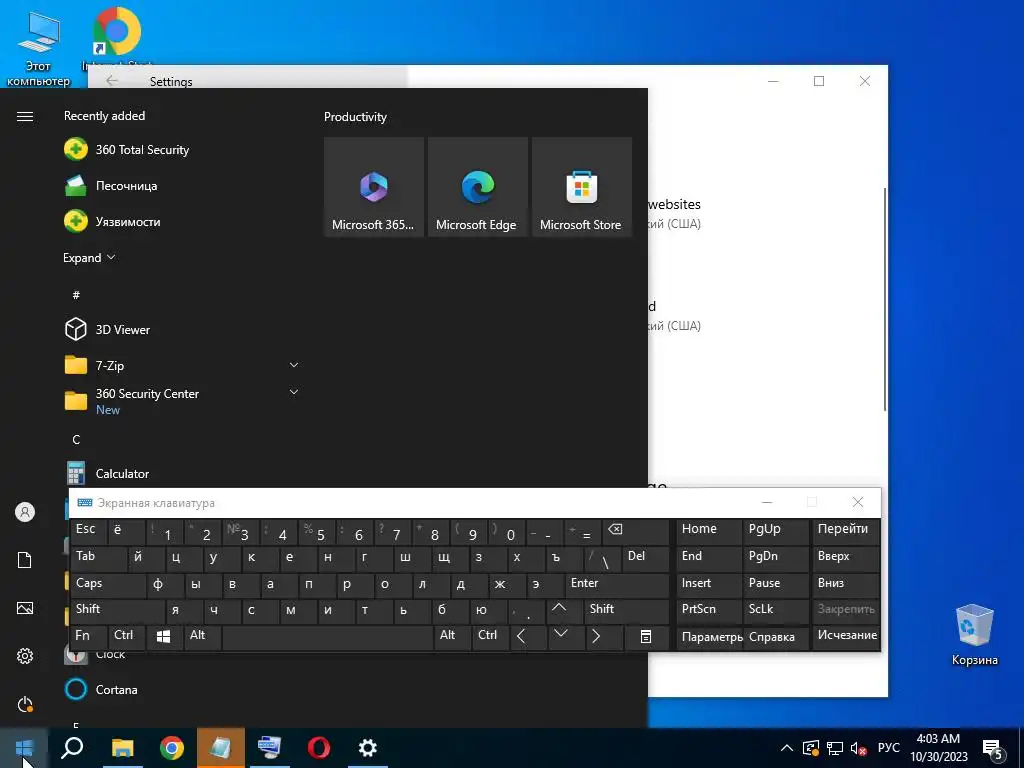Click the Del key on on-screen keyboard

(x=645, y=558)
